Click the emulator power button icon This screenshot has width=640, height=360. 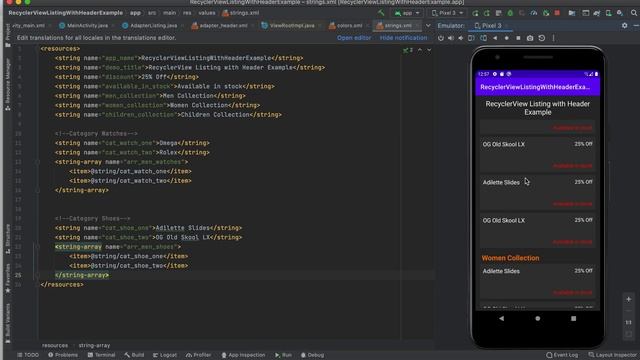441,38
